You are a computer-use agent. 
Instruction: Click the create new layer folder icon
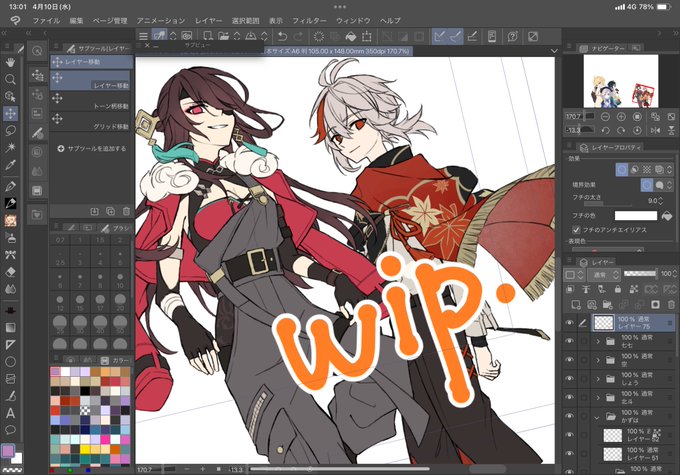(x=607, y=305)
